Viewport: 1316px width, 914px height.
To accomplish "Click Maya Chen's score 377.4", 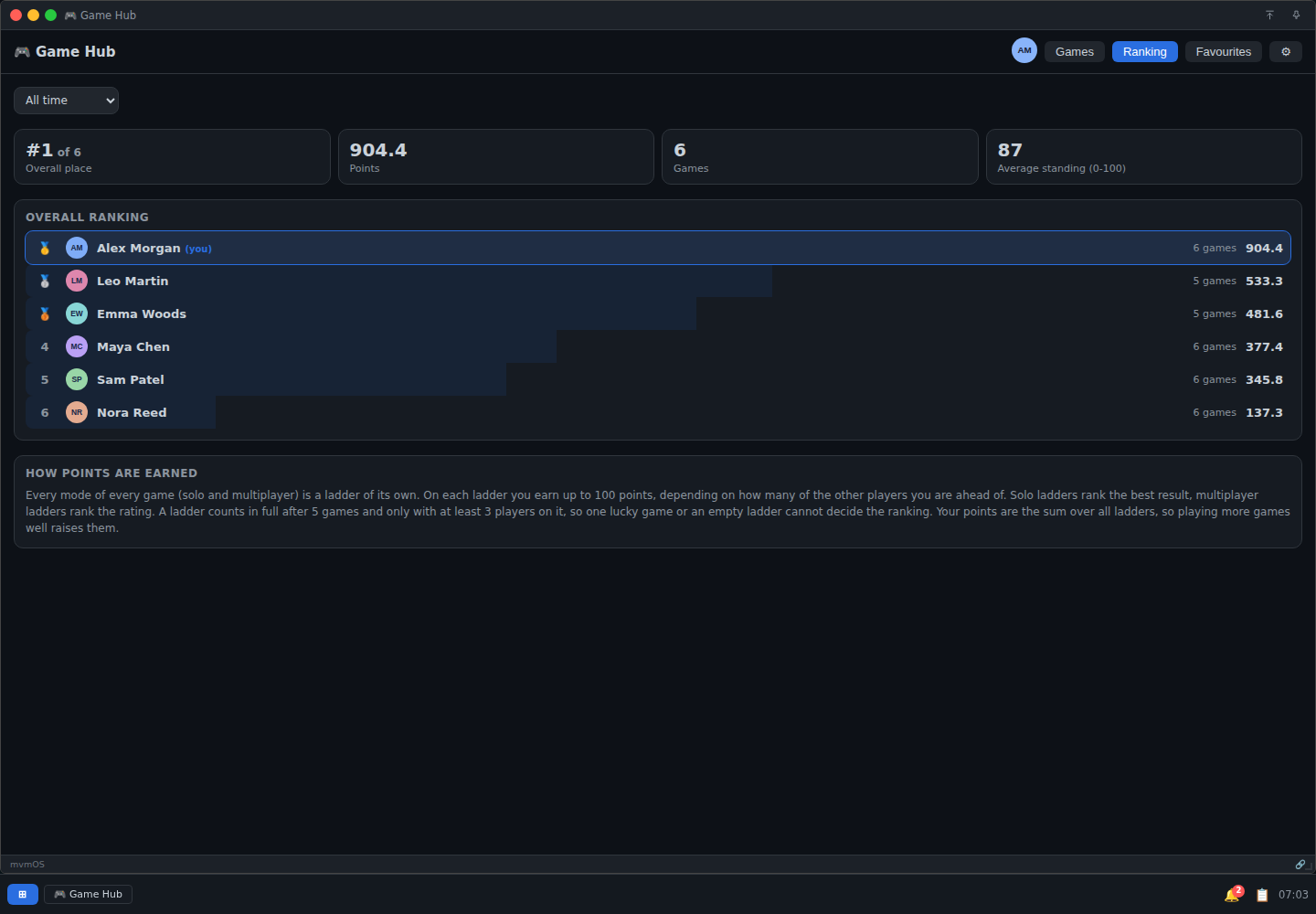I will click(x=1264, y=347).
